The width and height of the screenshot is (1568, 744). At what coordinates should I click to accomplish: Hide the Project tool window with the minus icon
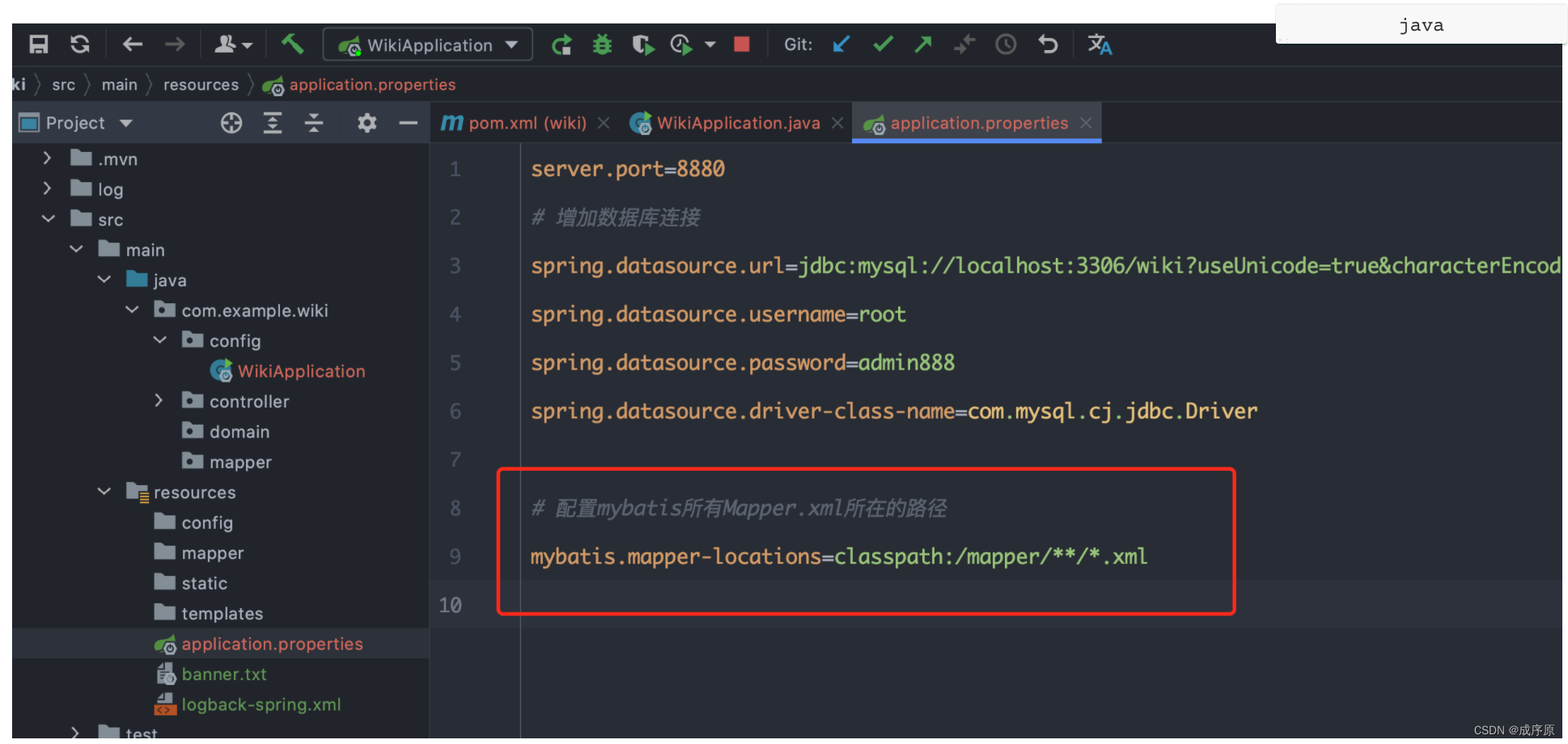(408, 123)
